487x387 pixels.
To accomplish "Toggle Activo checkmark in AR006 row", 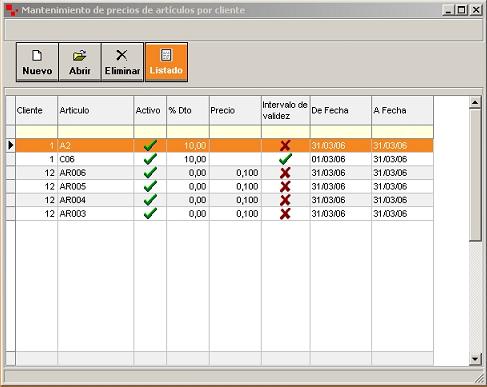I will click(150, 173).
